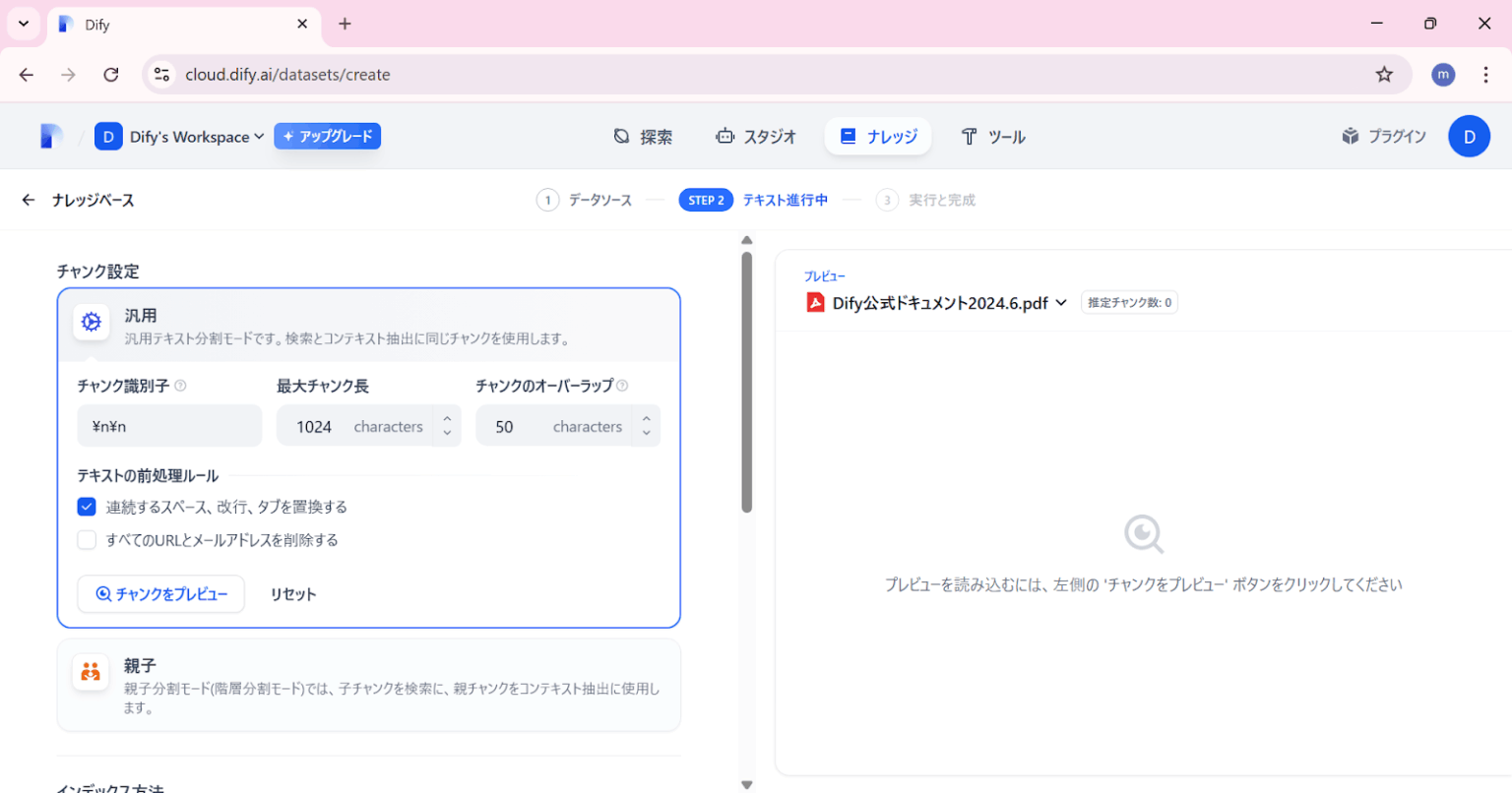The height and width of the screenshot is (793, 1512).
Task: Click the PDF file icon in preview header
Action: click(x=815, y=302)
